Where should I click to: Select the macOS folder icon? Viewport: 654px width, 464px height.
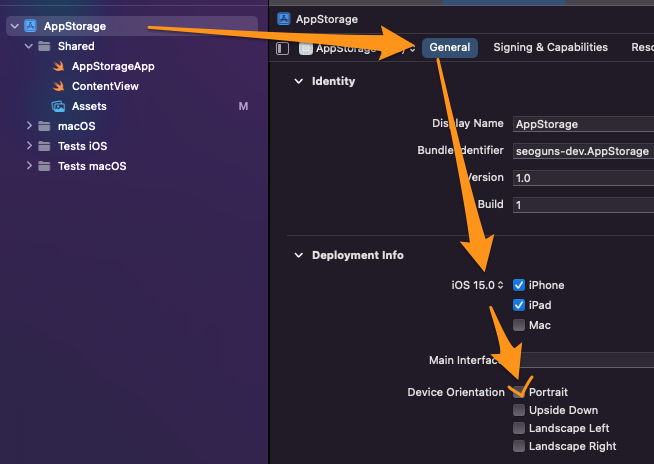click(x=44, y=126)
